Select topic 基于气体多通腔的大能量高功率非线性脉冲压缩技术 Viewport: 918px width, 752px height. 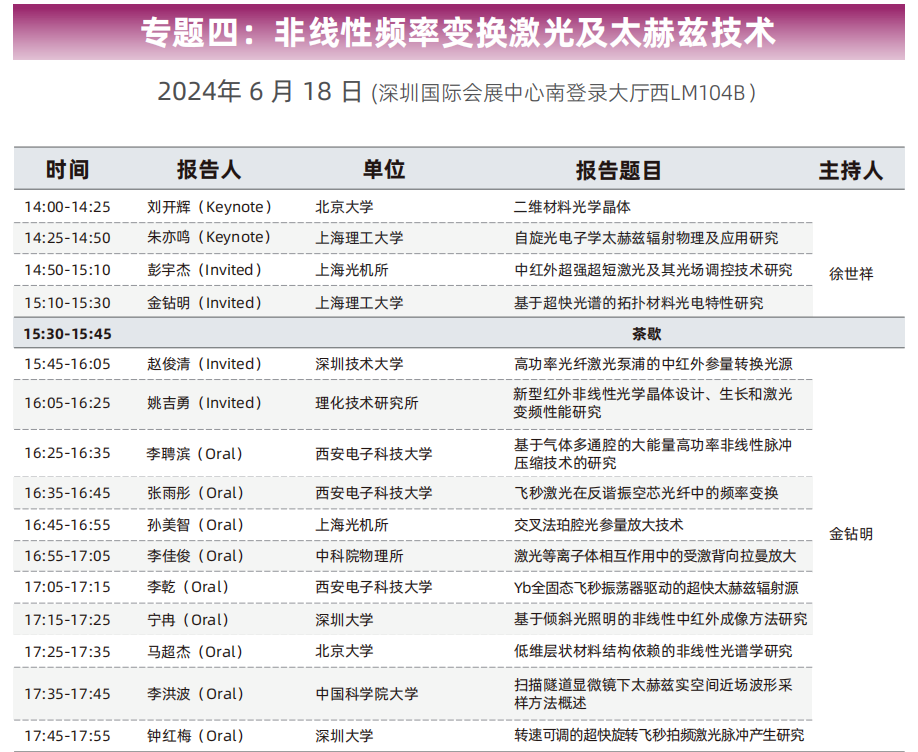[653, 454]
